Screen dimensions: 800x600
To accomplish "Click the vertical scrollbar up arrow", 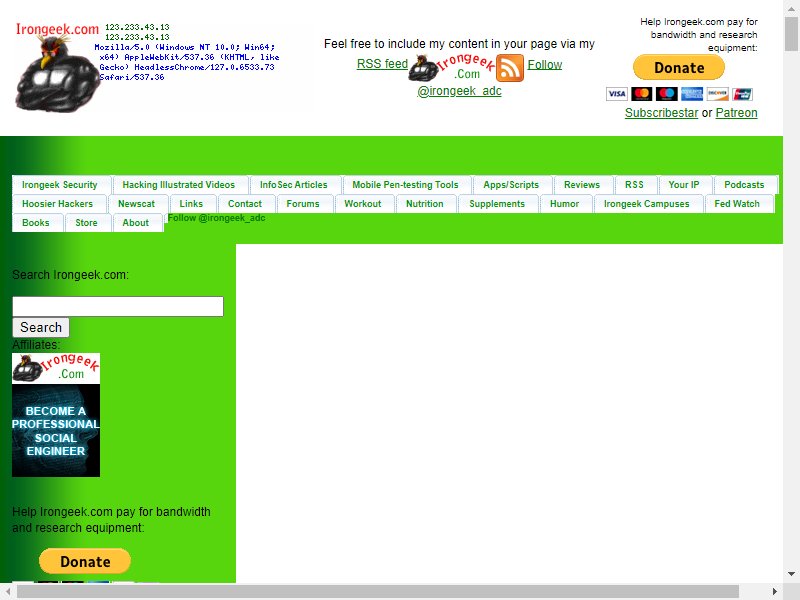I will pyautogui.click(x=792, y=9).
